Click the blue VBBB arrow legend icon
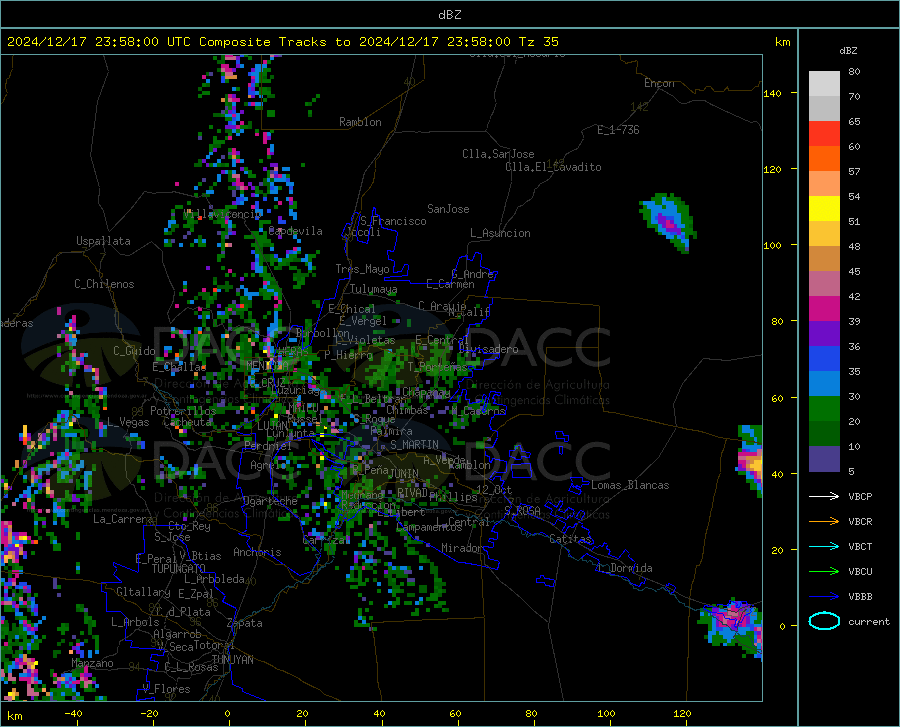 point(824,597)
